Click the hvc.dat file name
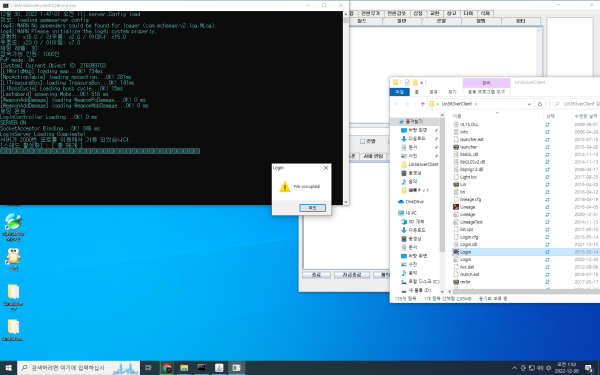This screenshot has height=375, width=600. point(467,267)
